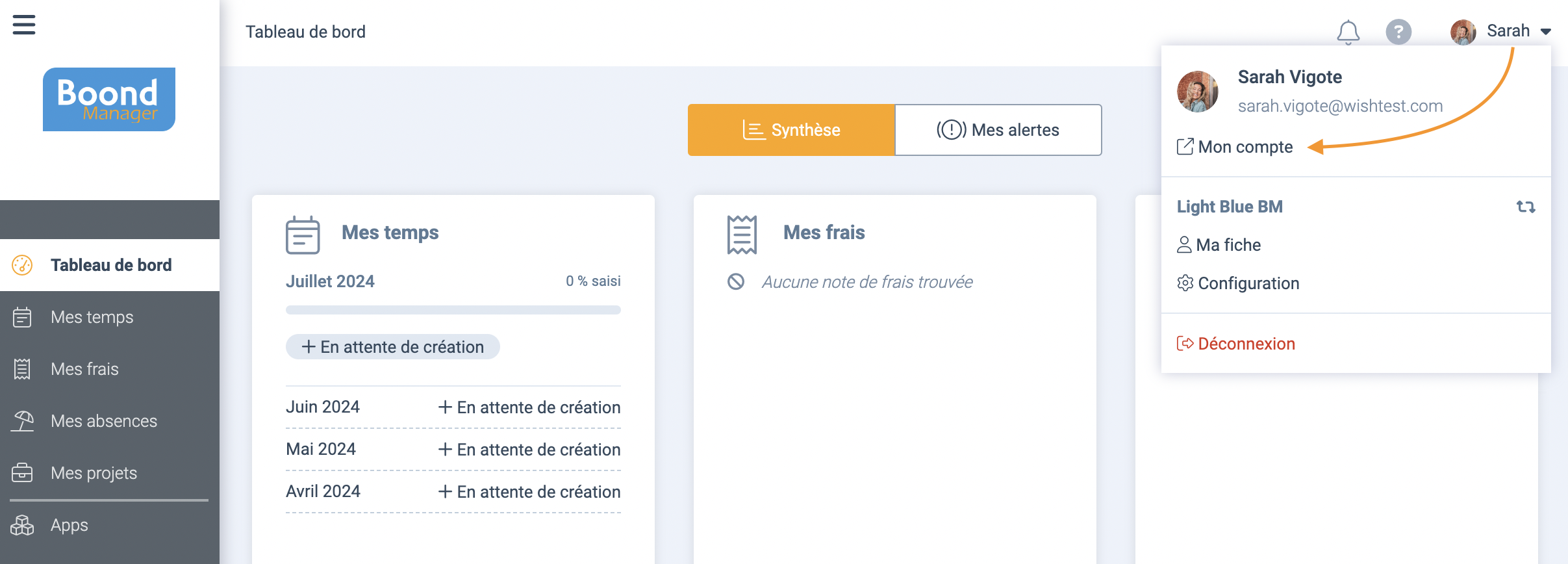Switch to the Mes alertes tab
Image resolution: width=1568 pixels, height=564 pixels.
coord(998,130)
